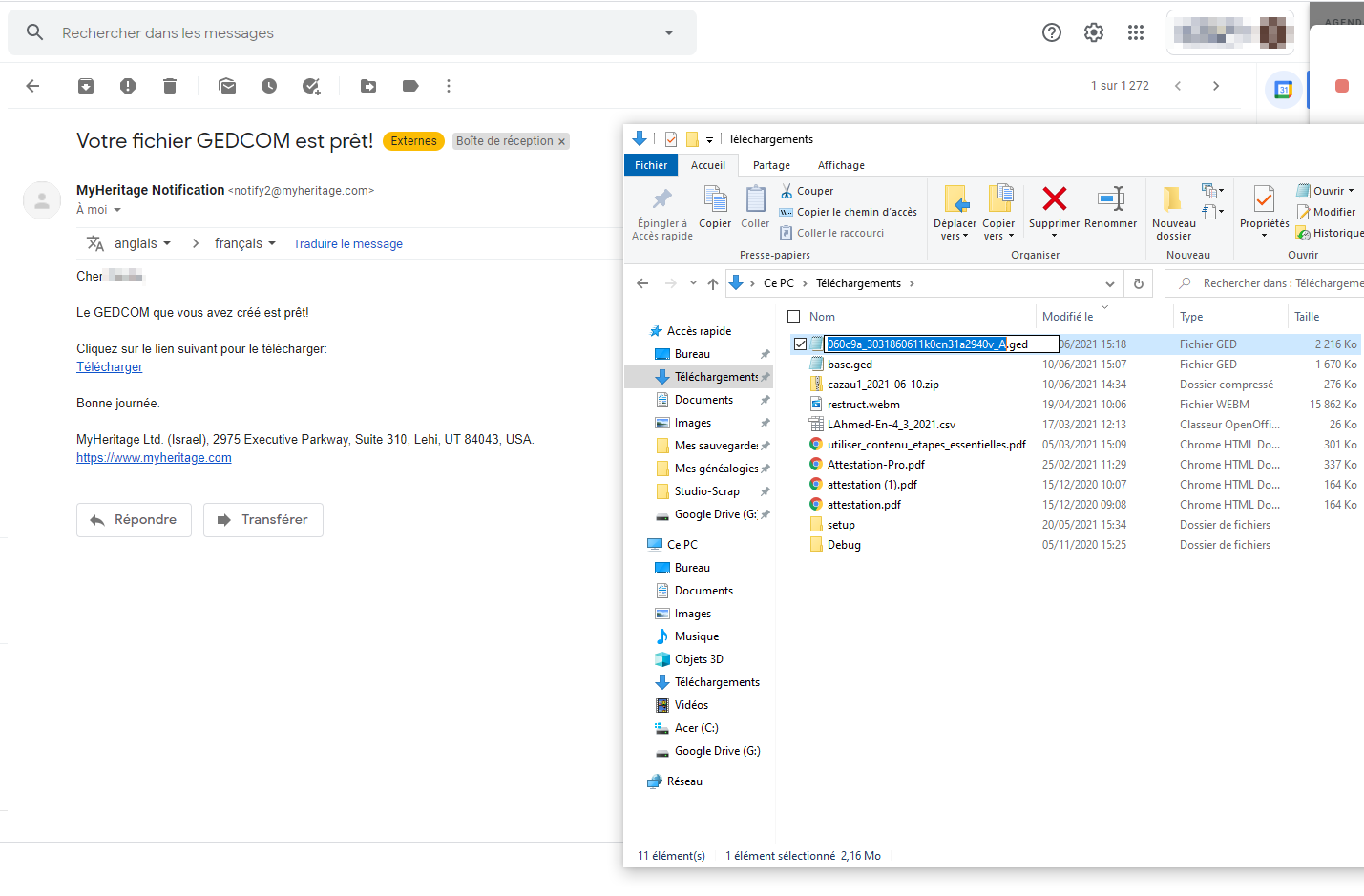Uncheck the selected GED file checkbox
The width and height of the screenshot is (1364, 896).
[x=800, y=344]
